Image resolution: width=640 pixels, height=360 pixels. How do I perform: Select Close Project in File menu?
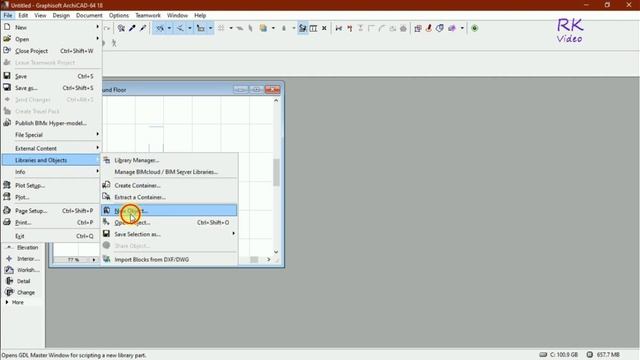(51, 51)
